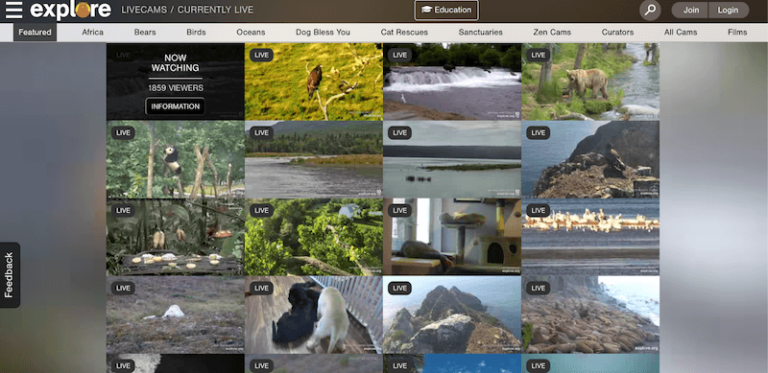Click the Join button
Screen dimensions: 768x373
691,10
